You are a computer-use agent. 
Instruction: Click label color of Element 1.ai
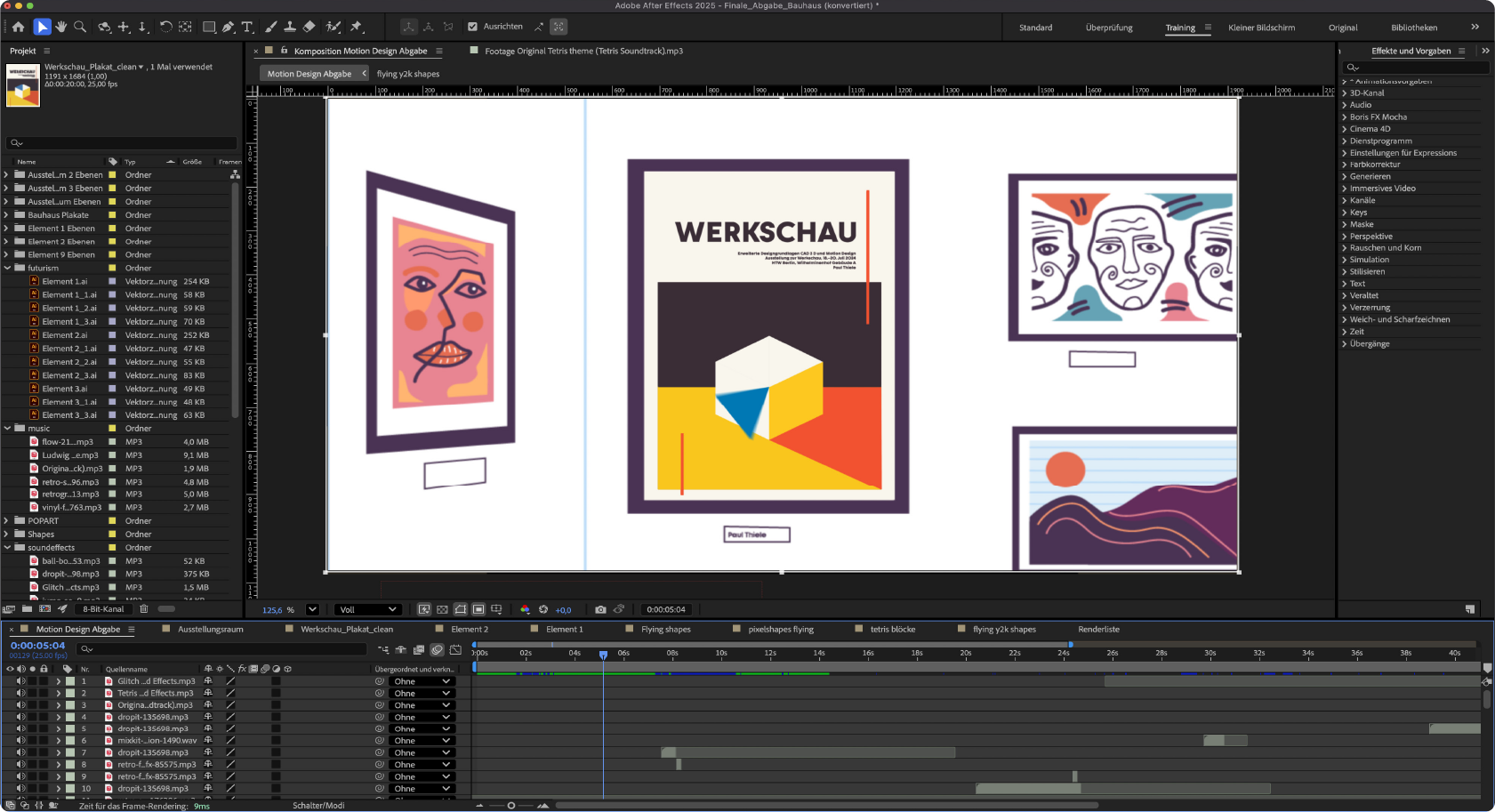113,281
